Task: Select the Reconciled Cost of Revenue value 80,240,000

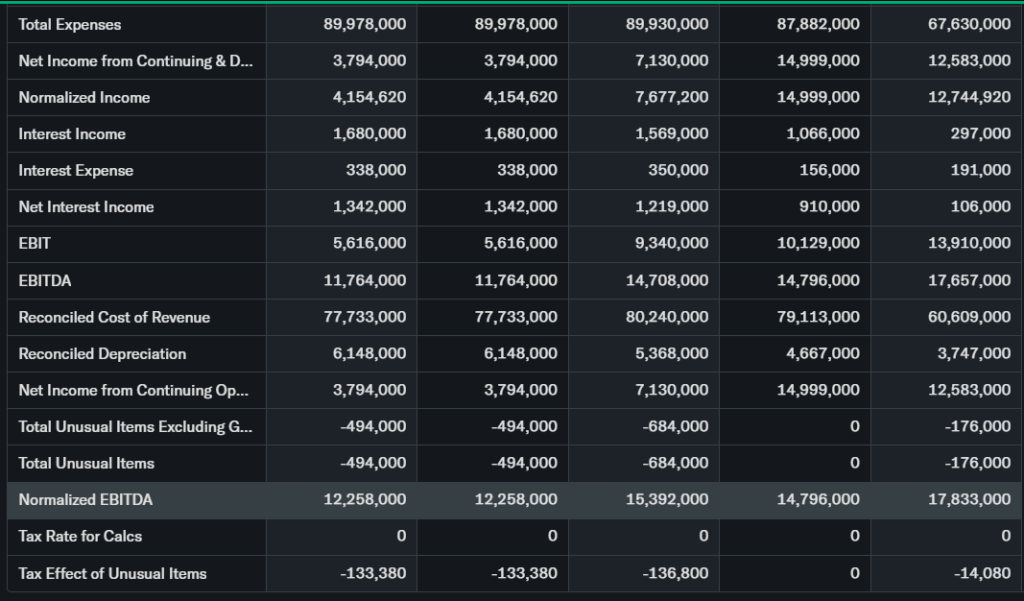Action: (667, 317)
